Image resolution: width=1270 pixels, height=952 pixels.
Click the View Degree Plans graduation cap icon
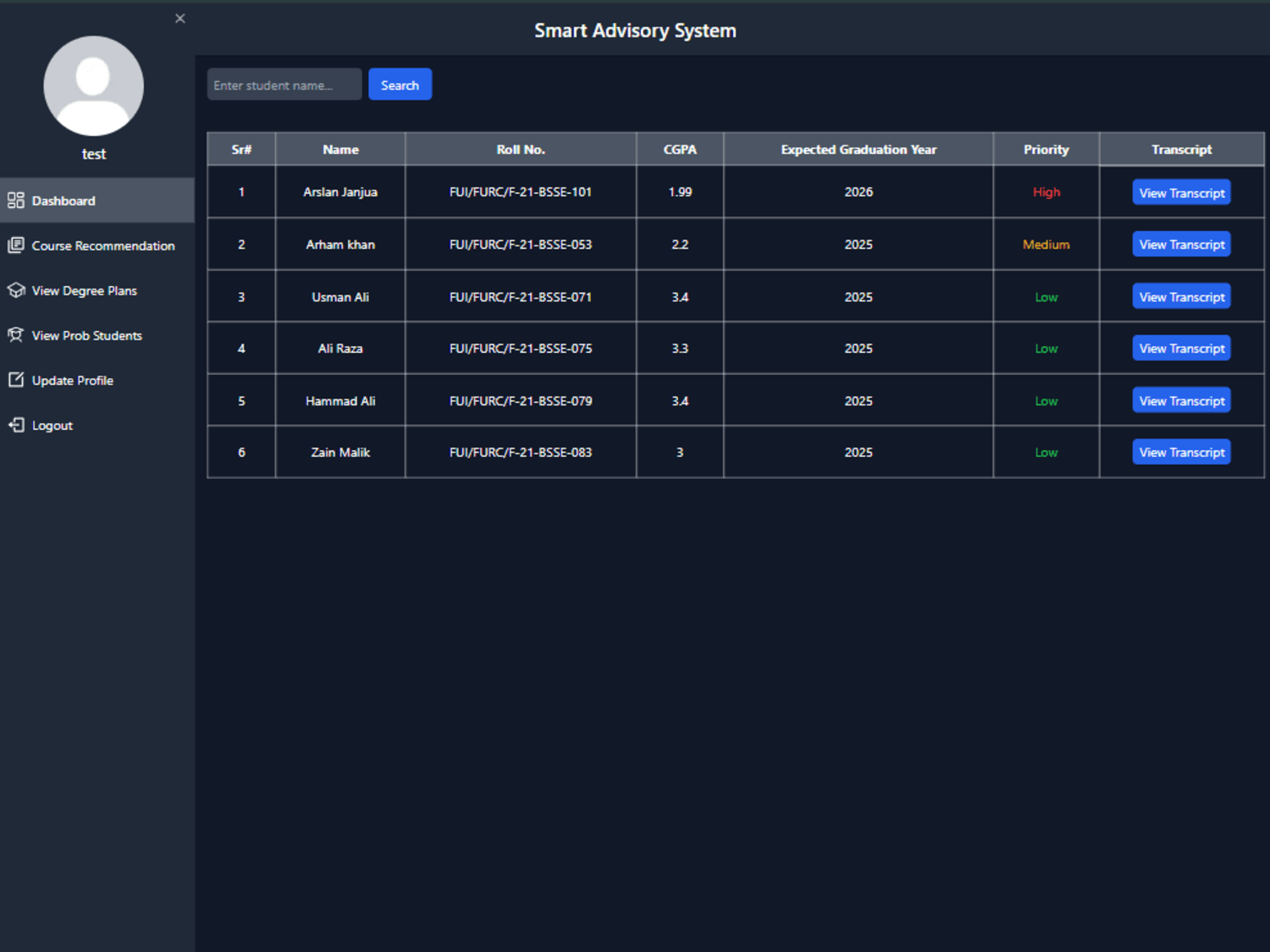tap(16, 290)
